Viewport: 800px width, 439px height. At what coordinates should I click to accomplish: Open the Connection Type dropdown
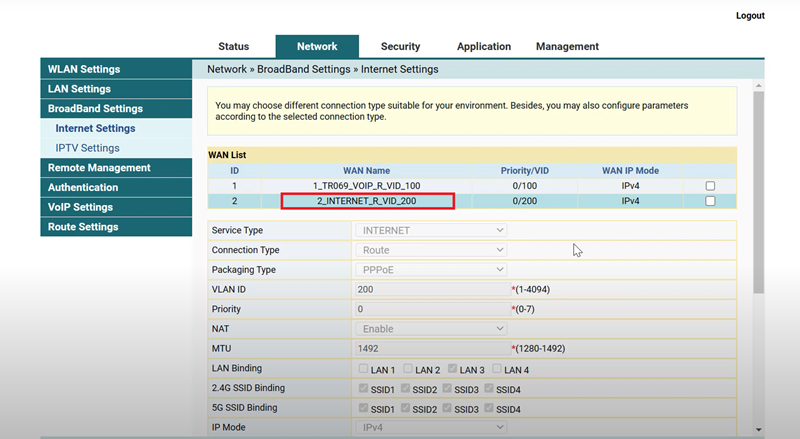[x=431, y=250]
